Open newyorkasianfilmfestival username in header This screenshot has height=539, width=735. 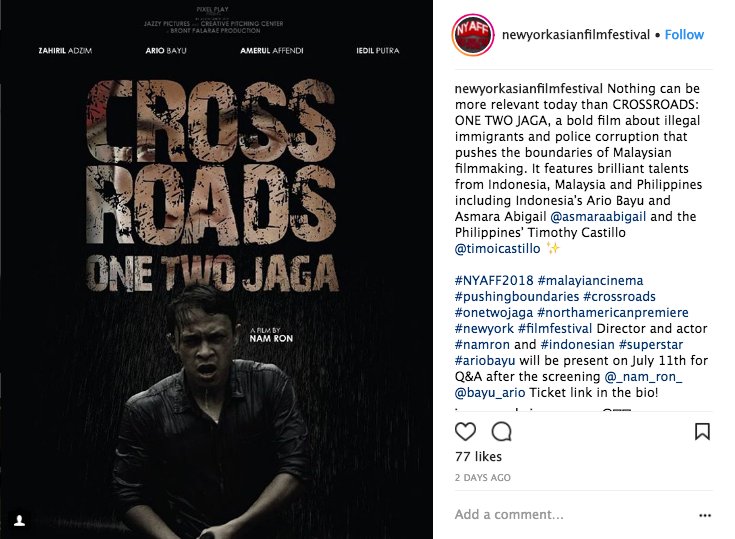pyautogui.click(x=576, y=35)
